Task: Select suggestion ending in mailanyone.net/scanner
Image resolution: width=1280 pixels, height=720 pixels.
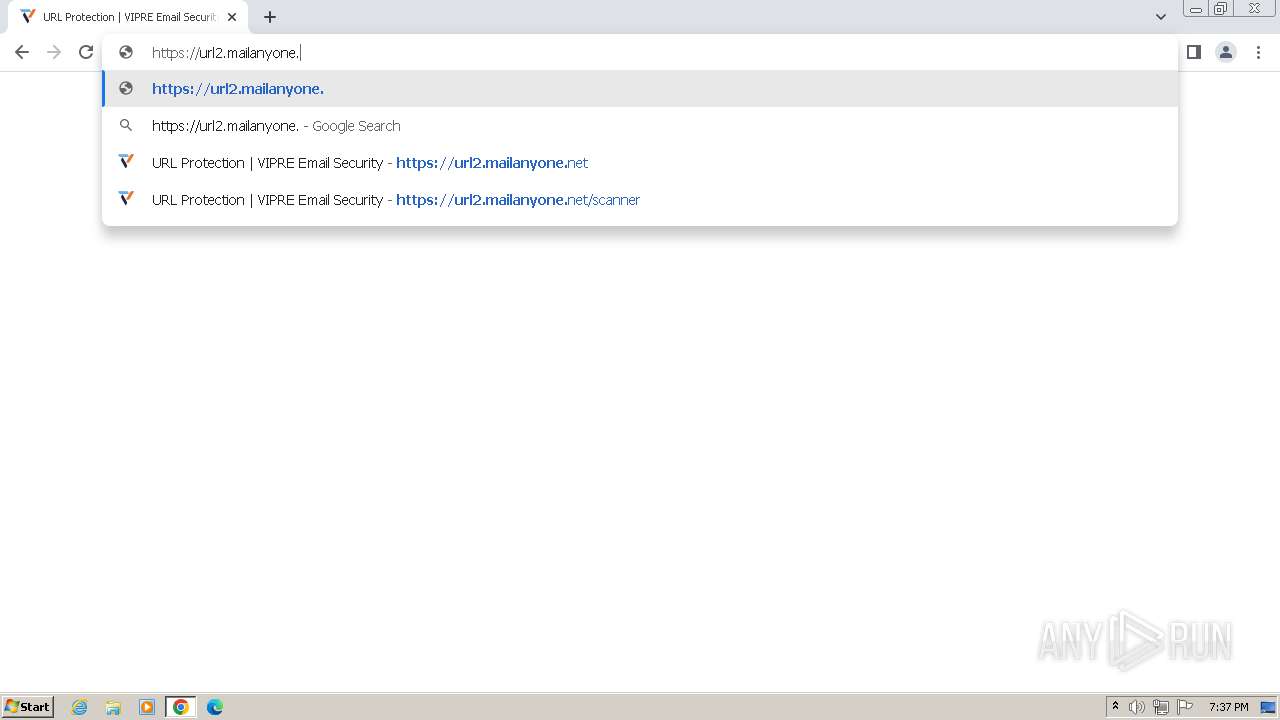Action: 640,199
